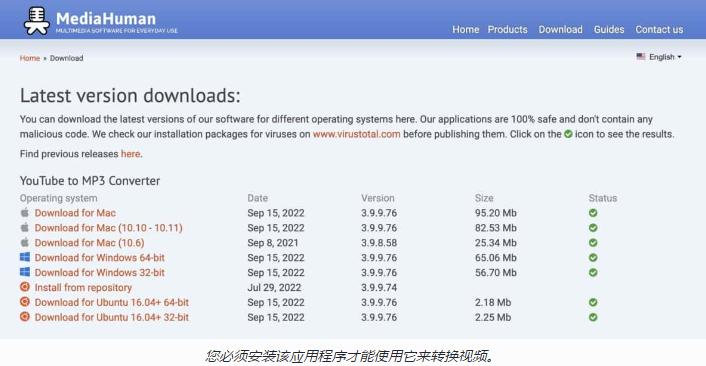Viewport: 706px width, 366px height.
Task: Open the Products menu item
Action: point(507,30)
